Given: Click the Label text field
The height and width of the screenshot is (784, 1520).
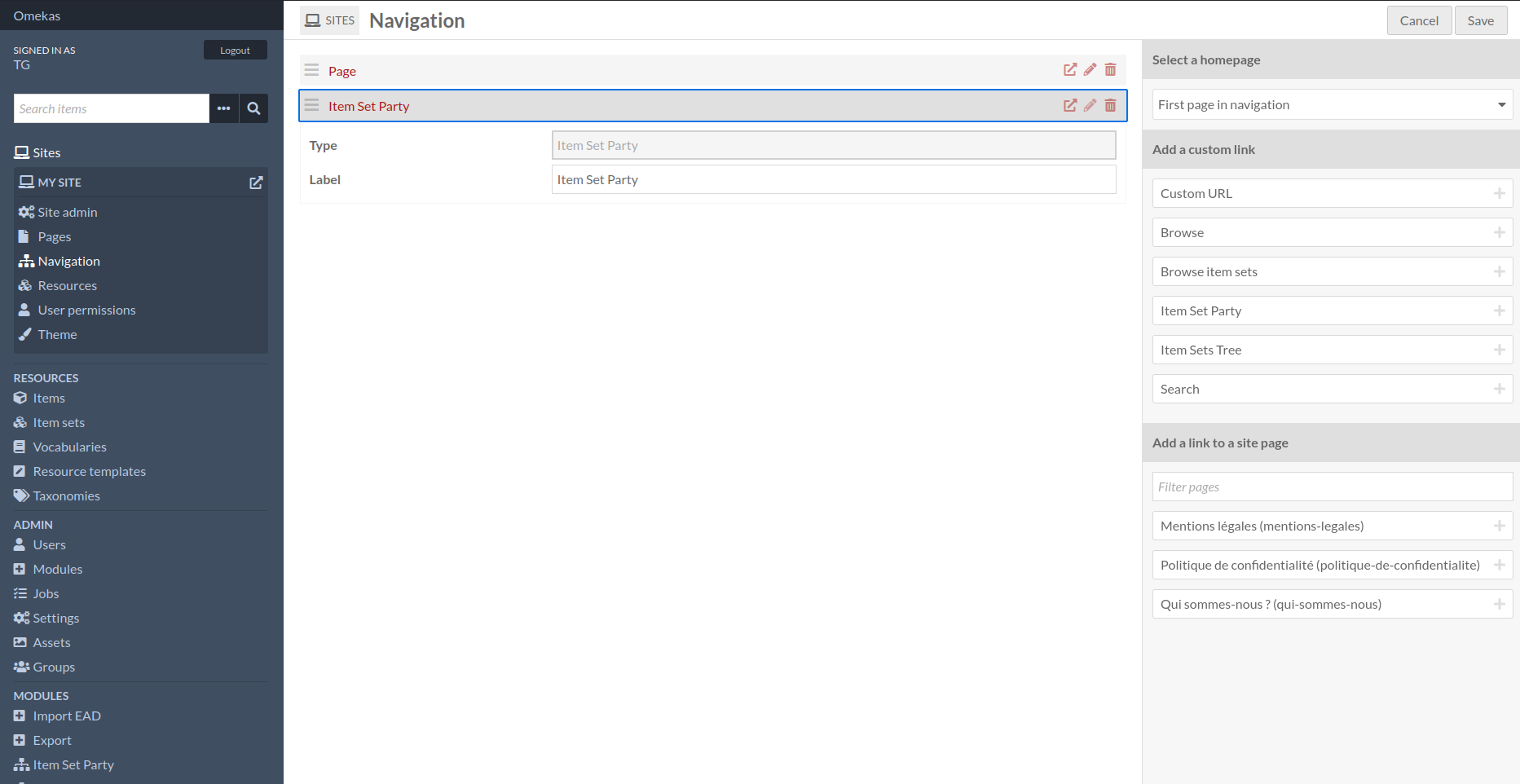Looking at the screenshot, I should click(x=834, y=179).
